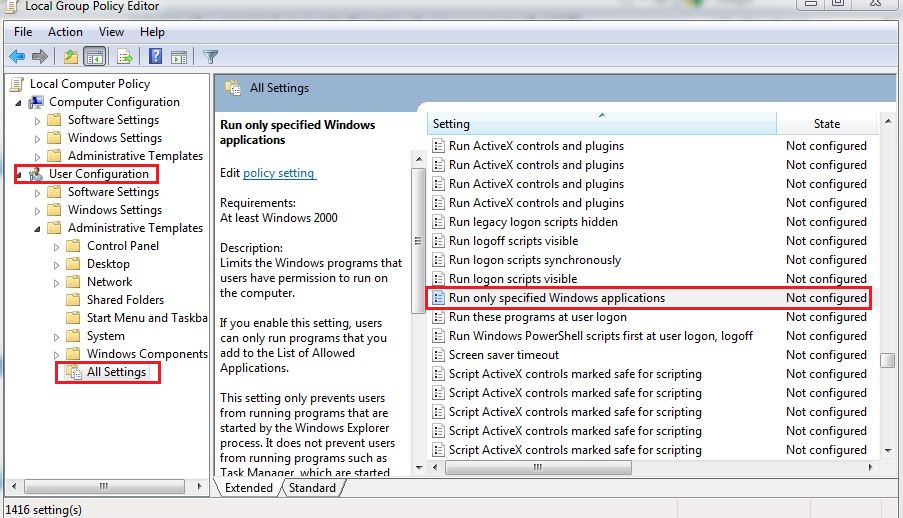Select the Screen saver timeout setting
This screenshot has width=903, height=518.
(503, 355)
